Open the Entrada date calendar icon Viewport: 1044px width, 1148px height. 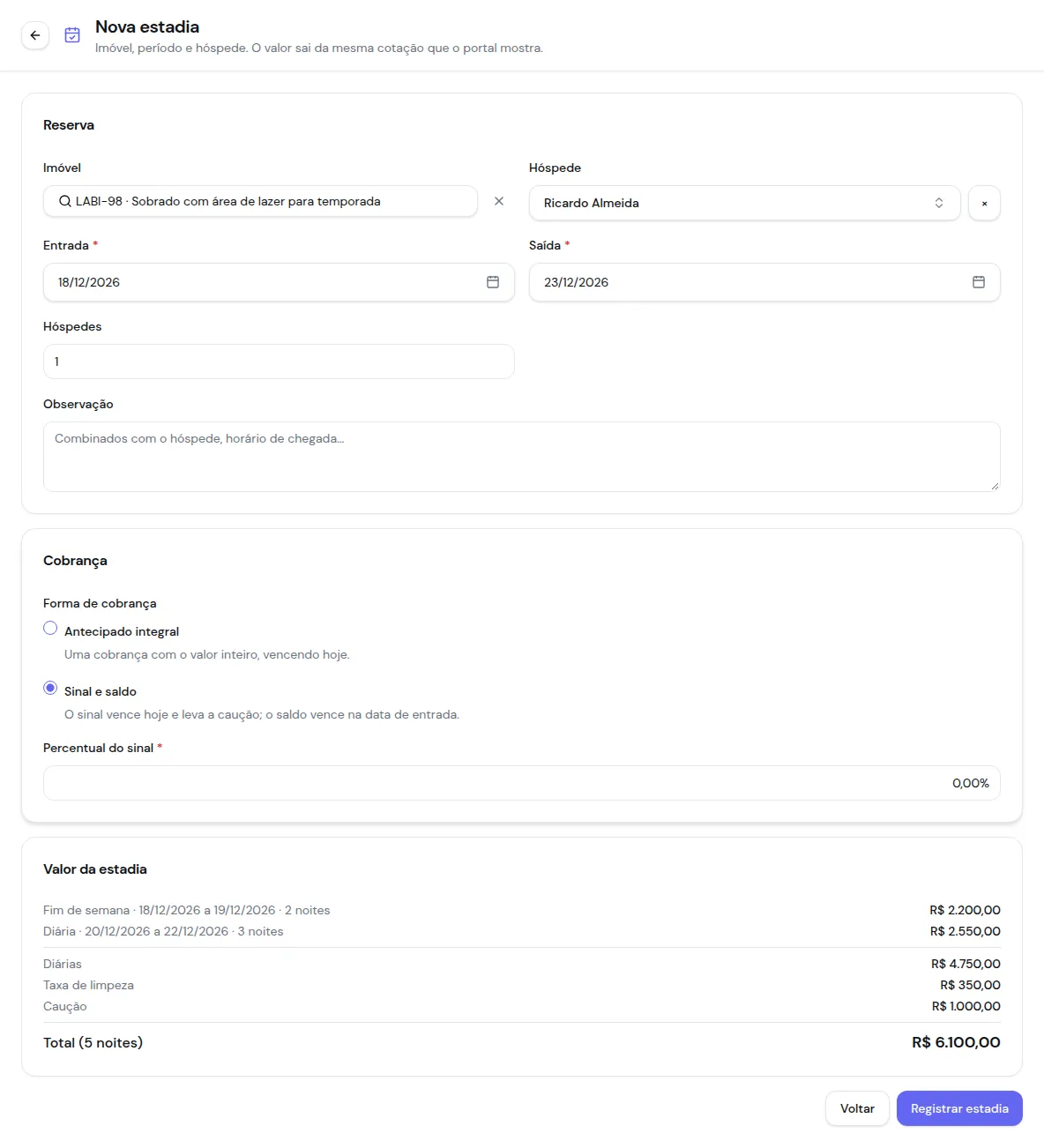click(493, 282)
